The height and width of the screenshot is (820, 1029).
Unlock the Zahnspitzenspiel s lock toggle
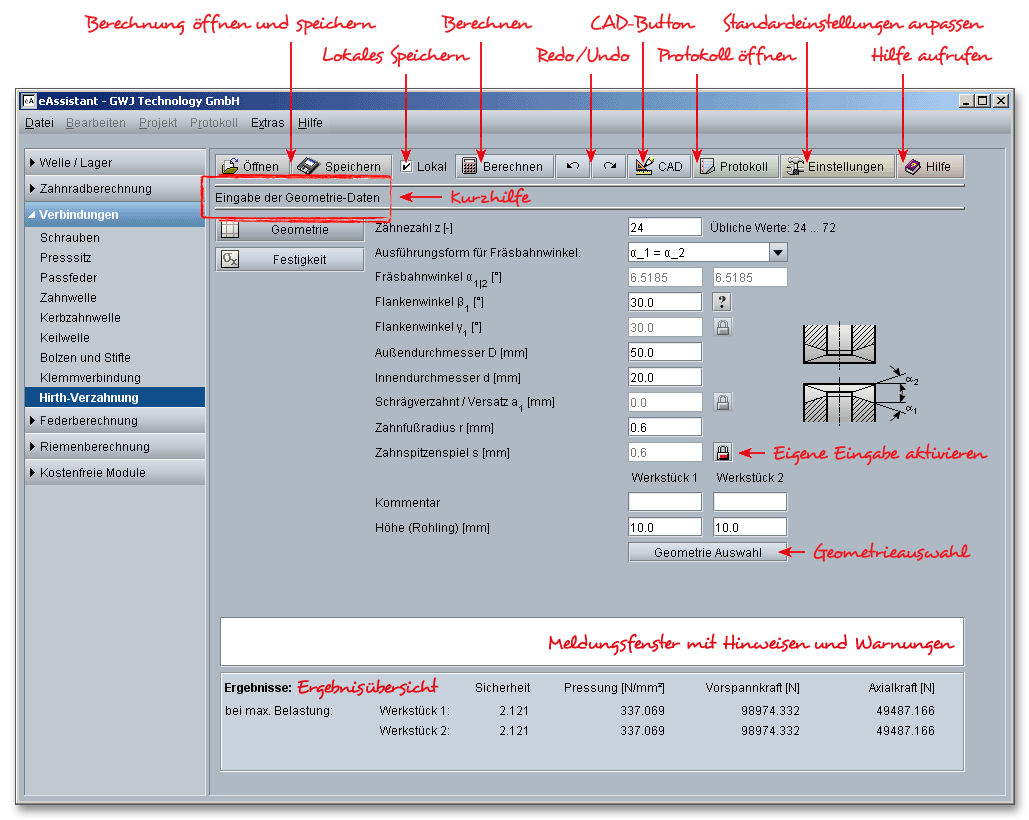pyautogui.click(x=722, y=453)
